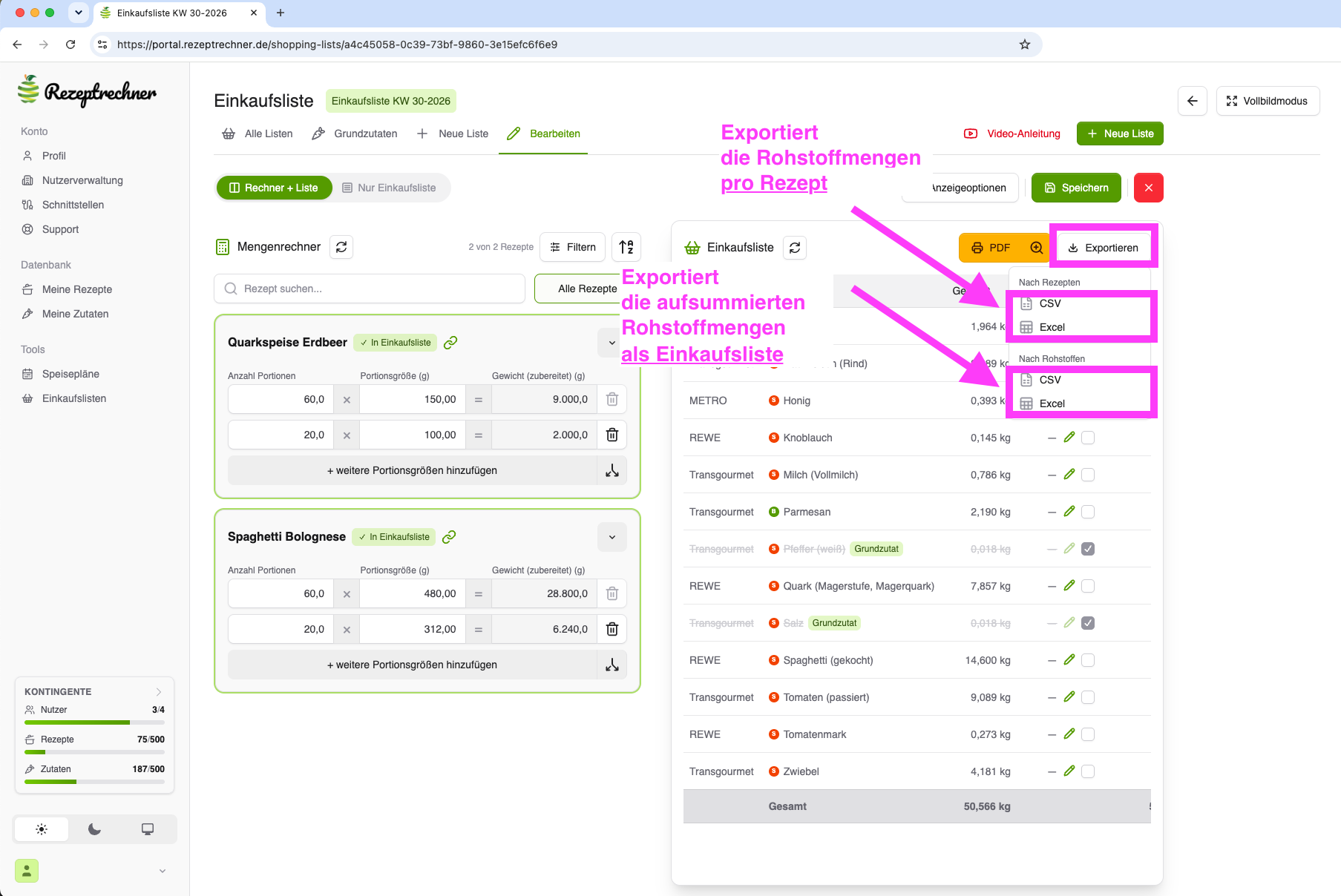Click the sort order icon beside Filtern

tap(626, 247)
